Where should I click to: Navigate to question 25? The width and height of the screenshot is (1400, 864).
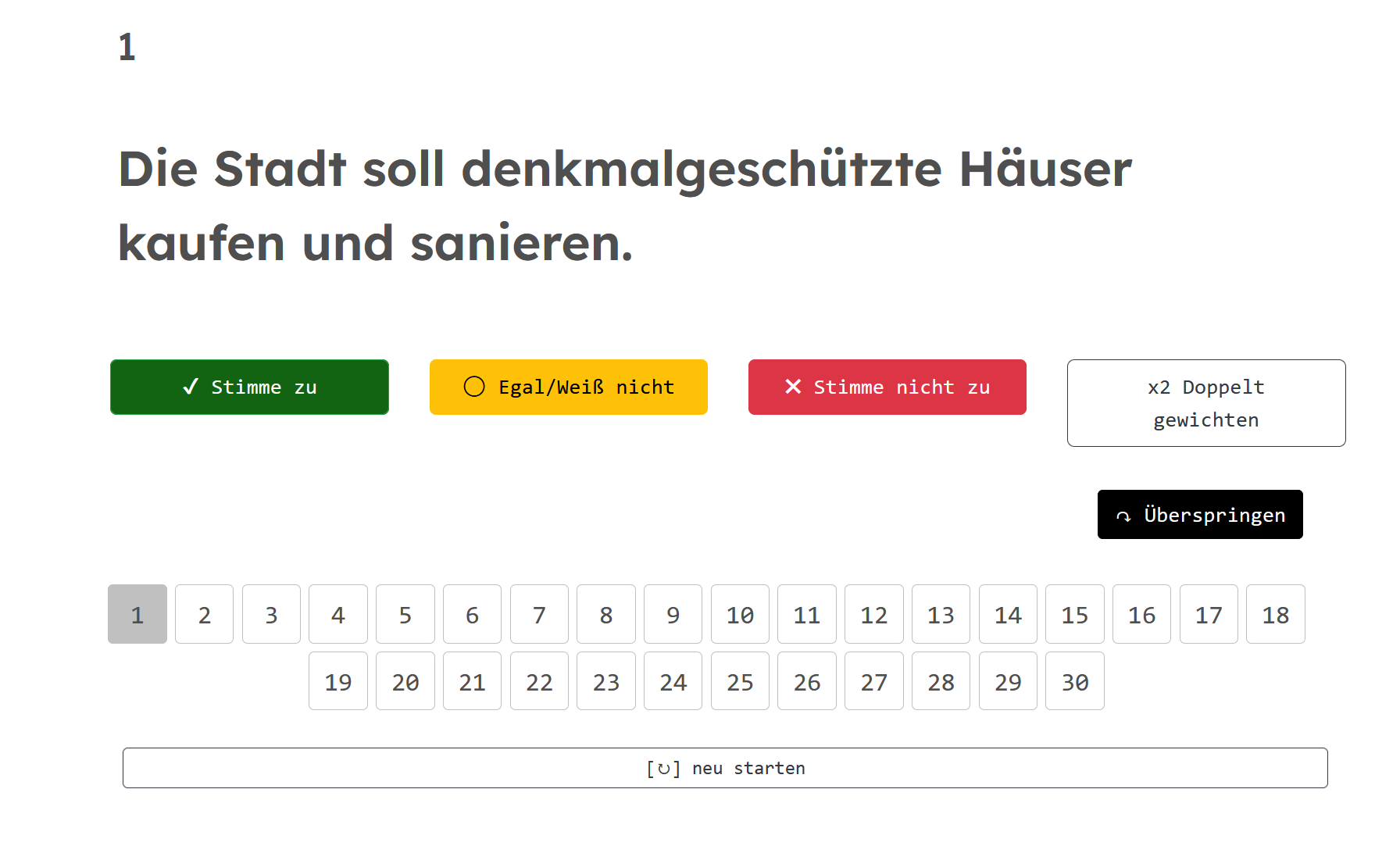click(740, 682)
